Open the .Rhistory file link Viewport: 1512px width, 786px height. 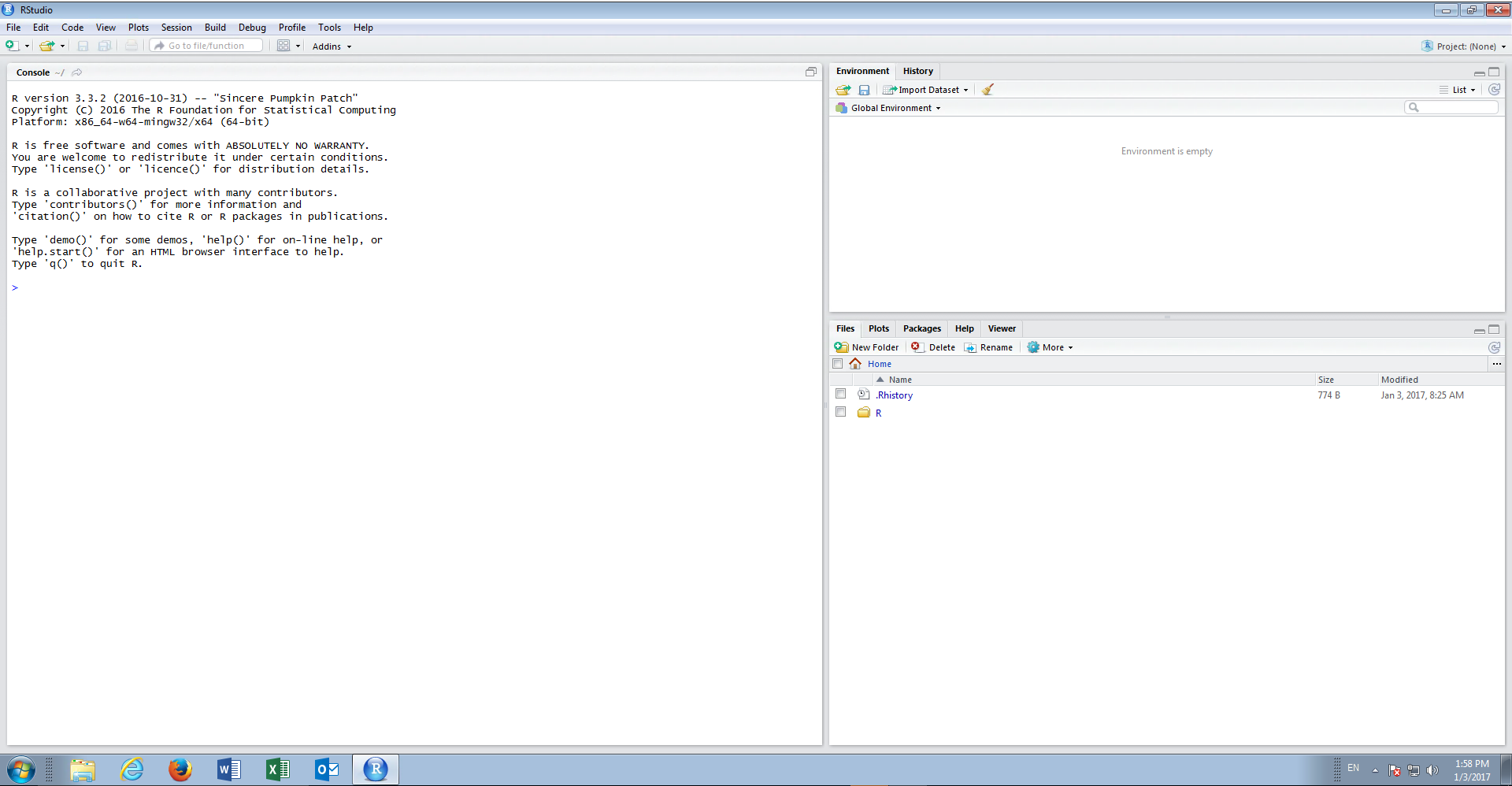click(x=895, y=395)
